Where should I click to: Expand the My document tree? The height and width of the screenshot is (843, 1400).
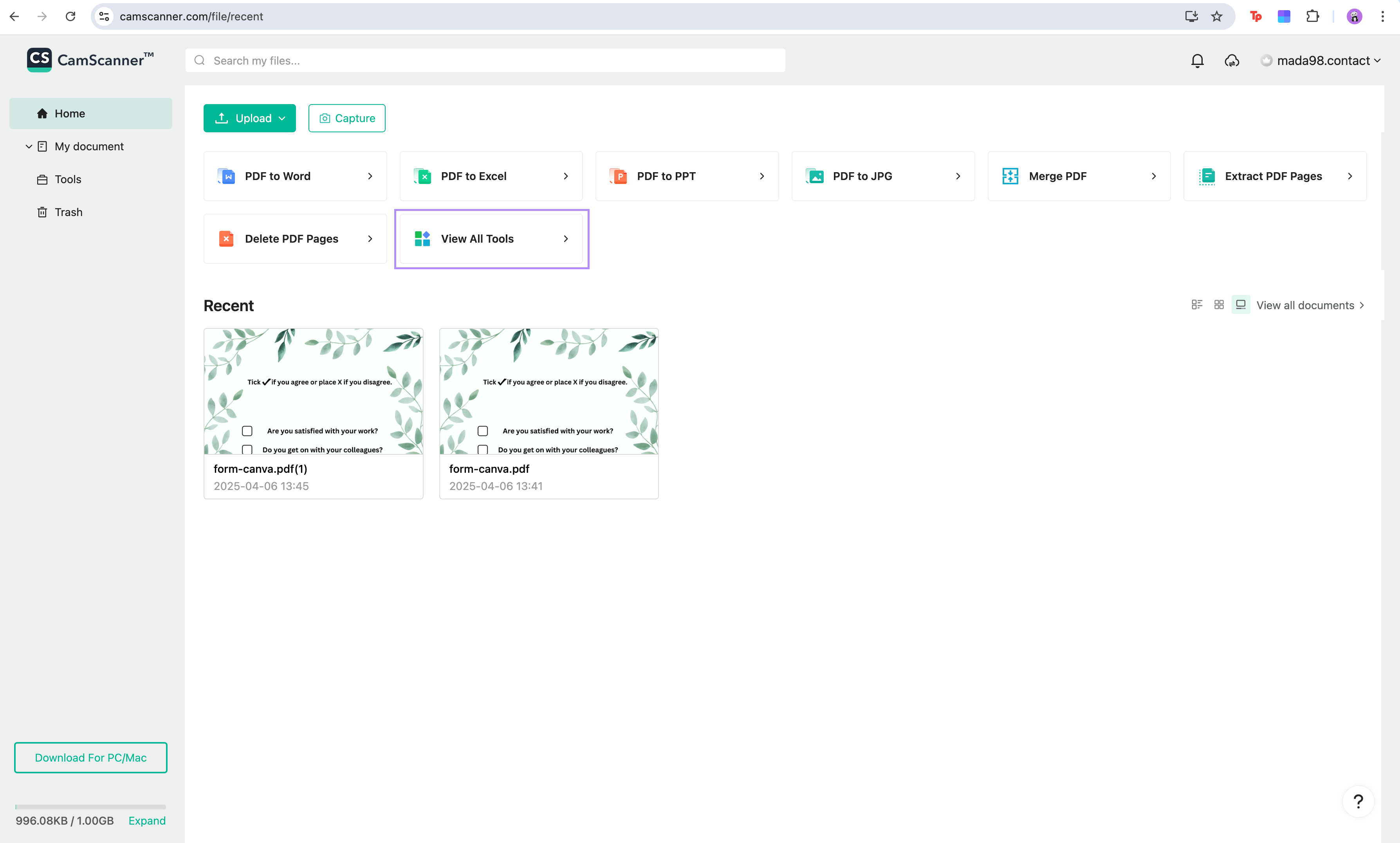(x=29, y=146)
